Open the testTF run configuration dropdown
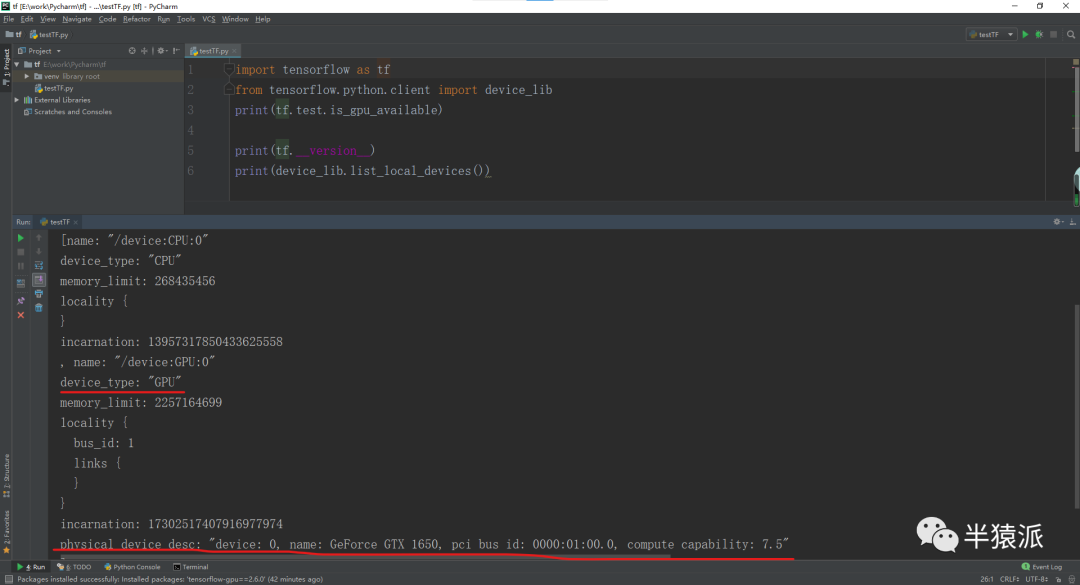 tap(992, 34)
